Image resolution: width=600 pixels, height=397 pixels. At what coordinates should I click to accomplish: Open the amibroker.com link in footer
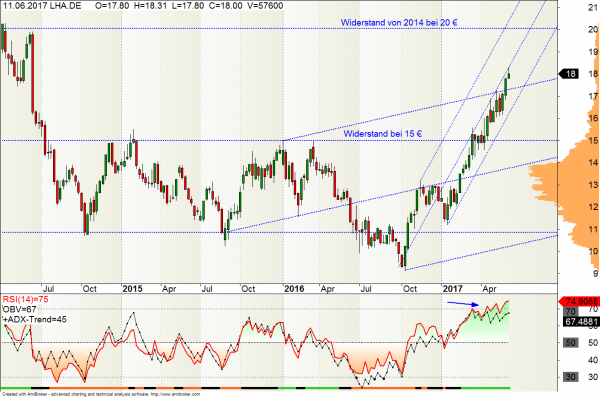coord(175,394)
